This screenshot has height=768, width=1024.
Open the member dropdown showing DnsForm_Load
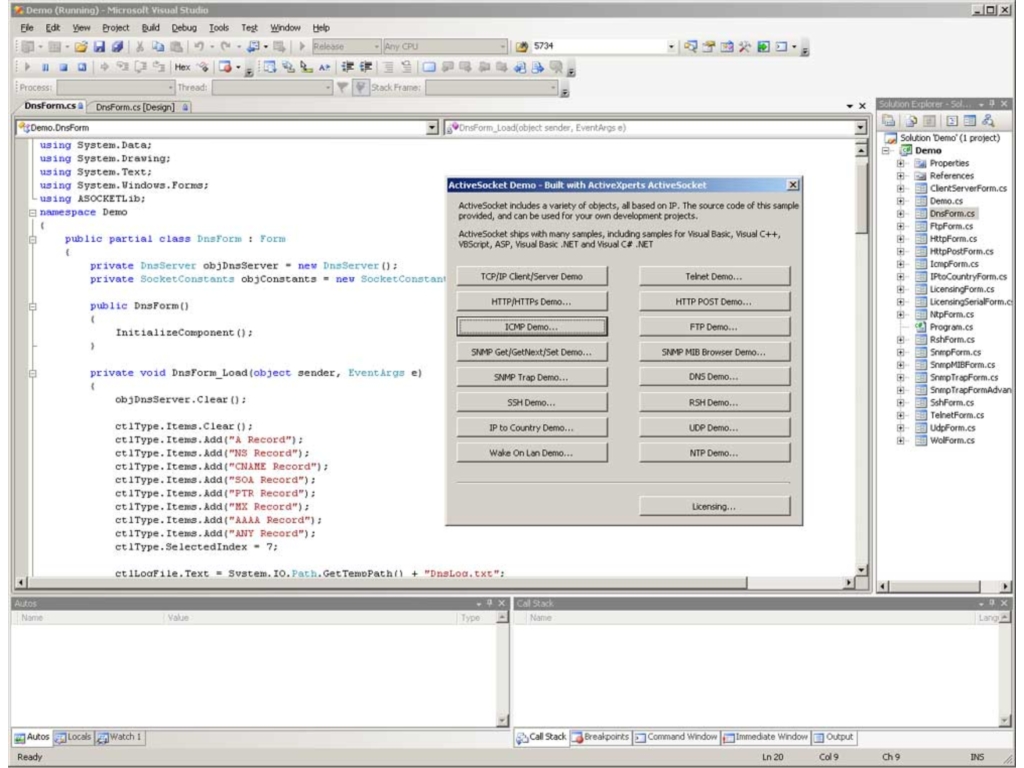[859, 128]
